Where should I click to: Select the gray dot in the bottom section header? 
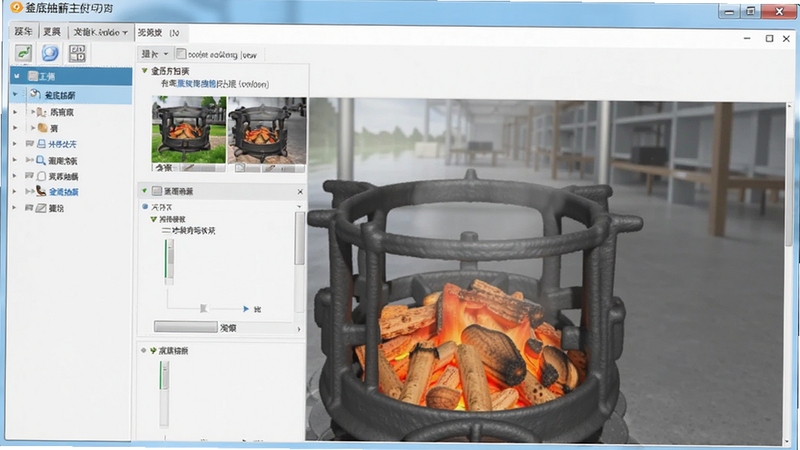click(x=143, y=350)
